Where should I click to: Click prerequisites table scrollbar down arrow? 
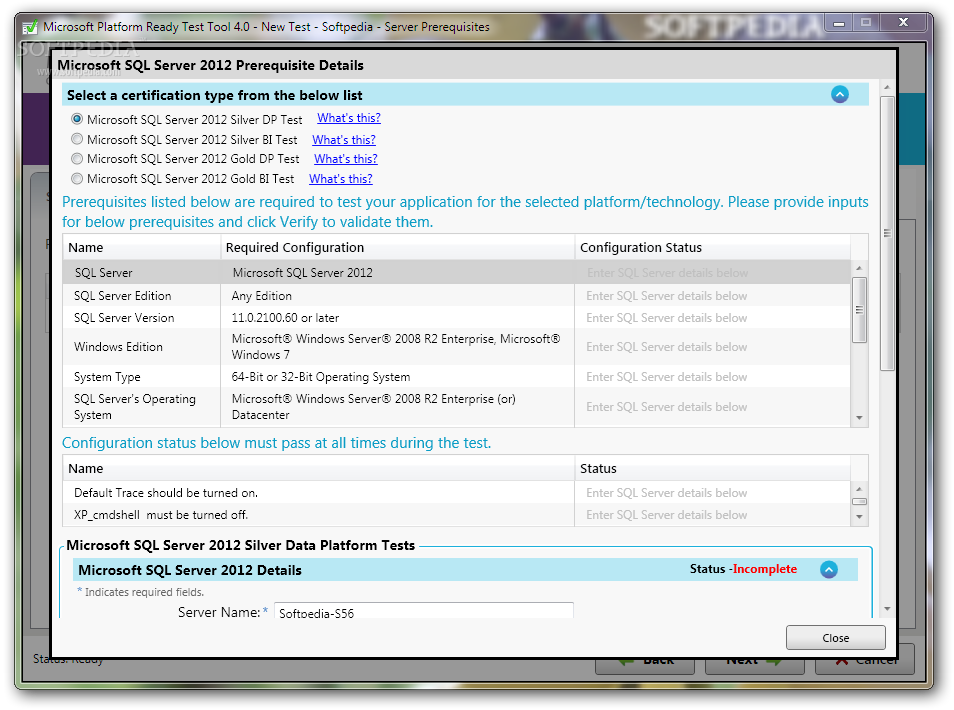[859, 418]
